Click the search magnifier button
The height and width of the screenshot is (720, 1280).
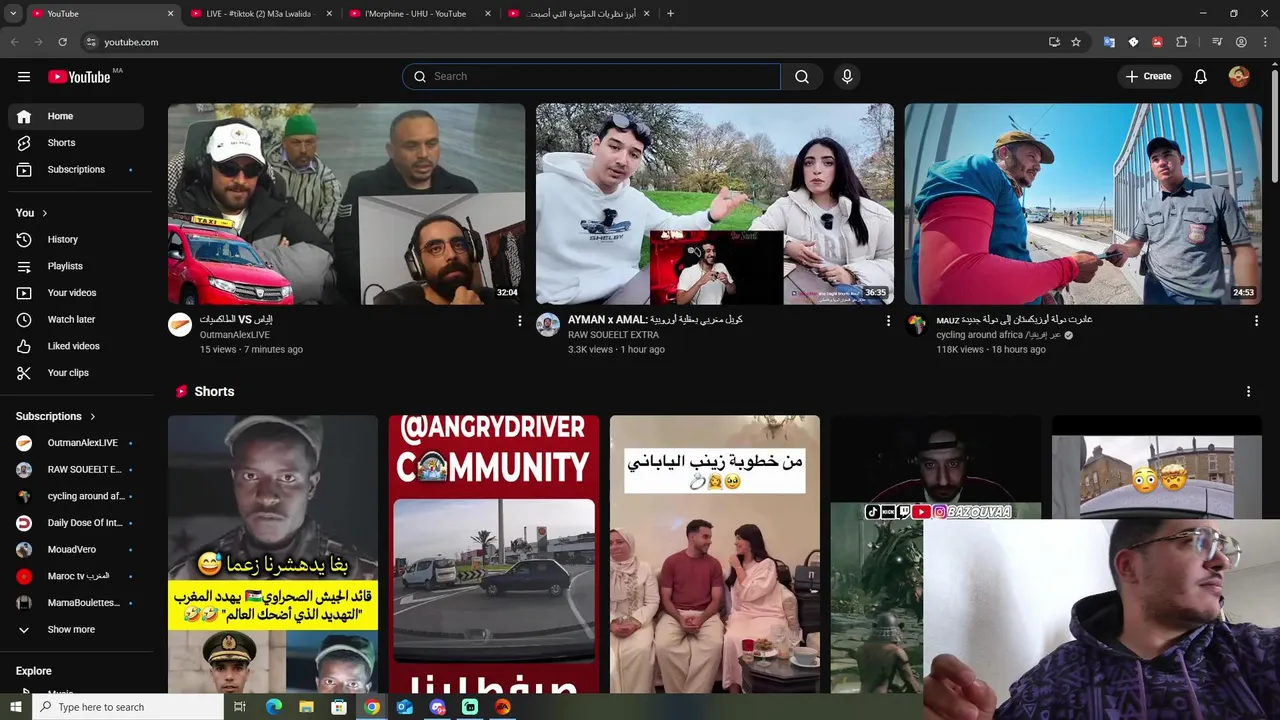point(802,77)
